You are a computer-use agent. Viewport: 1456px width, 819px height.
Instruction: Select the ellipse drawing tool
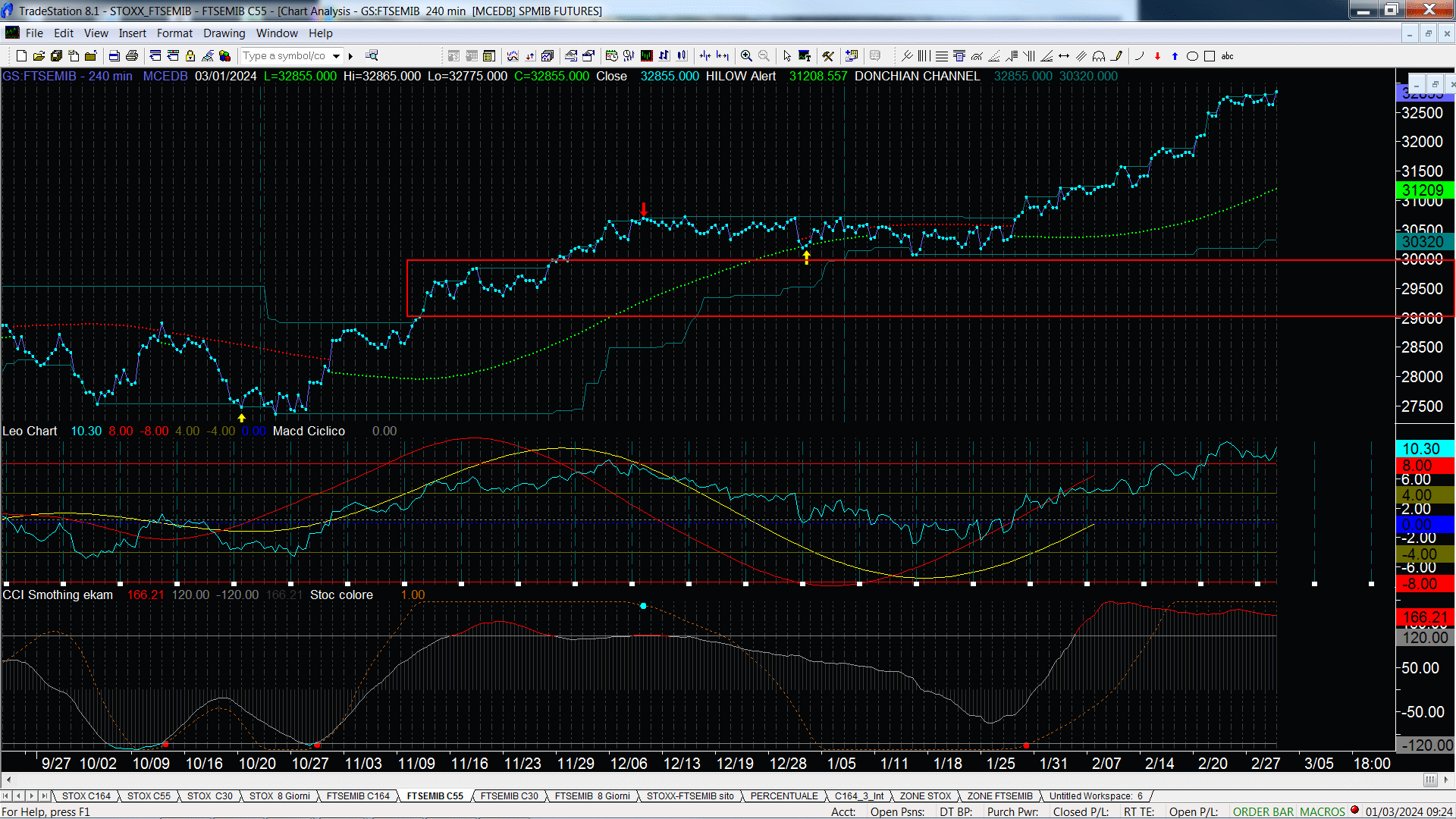click(1192, 55)
